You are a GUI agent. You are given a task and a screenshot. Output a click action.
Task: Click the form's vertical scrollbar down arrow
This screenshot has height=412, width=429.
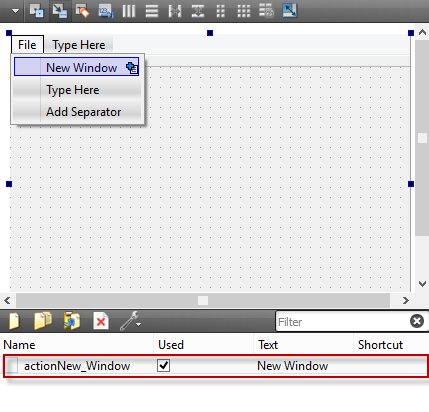pyautogui.click(x=422, y=284)
